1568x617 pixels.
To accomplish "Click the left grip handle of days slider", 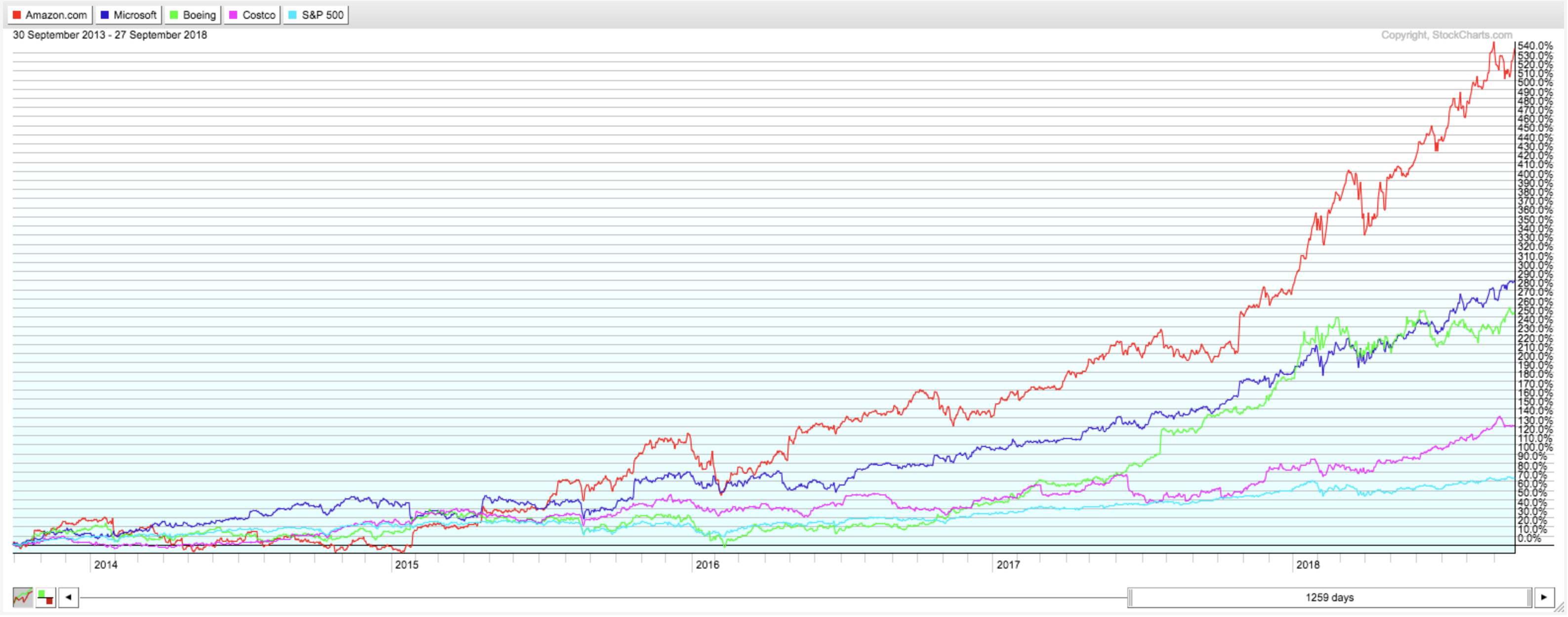I will [1130, 598].
